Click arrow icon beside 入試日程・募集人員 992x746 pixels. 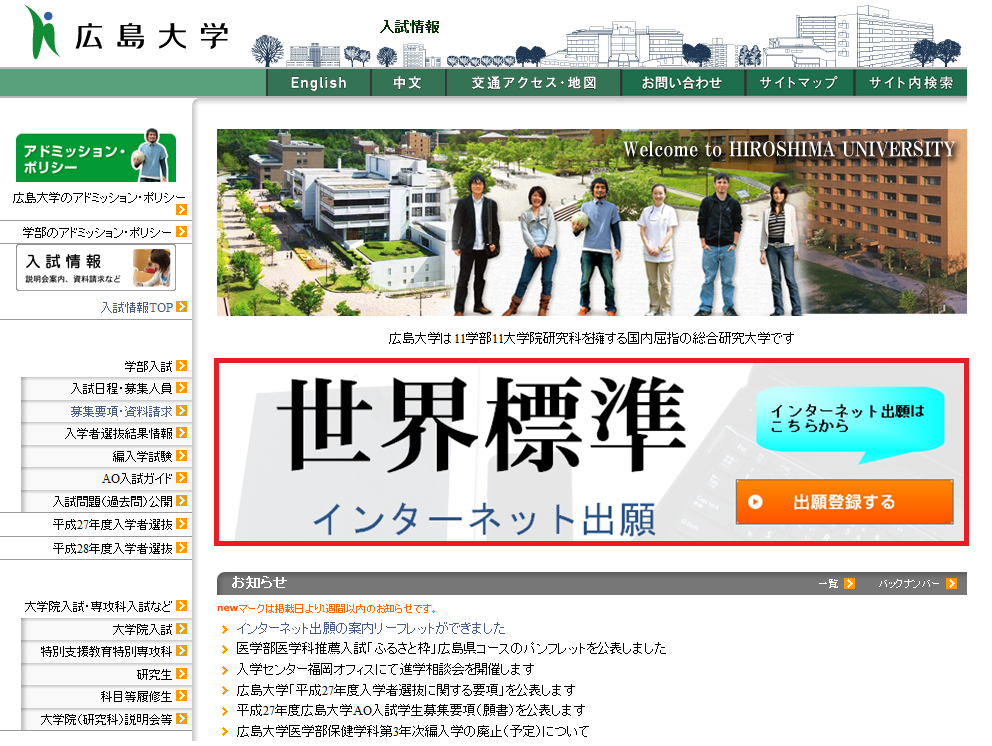182,388
